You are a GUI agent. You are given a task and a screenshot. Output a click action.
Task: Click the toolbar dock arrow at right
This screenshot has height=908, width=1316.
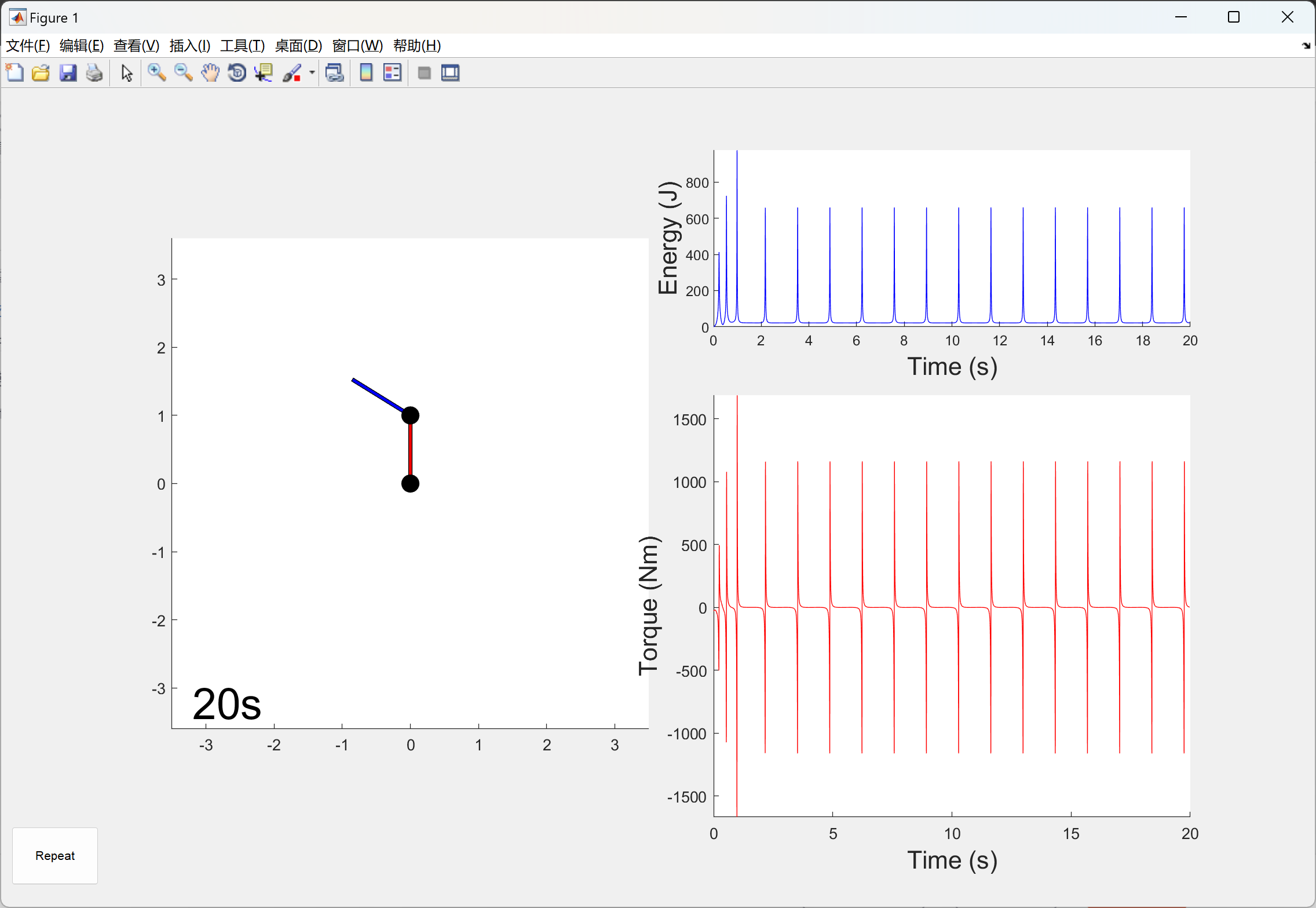[1306, 46]
